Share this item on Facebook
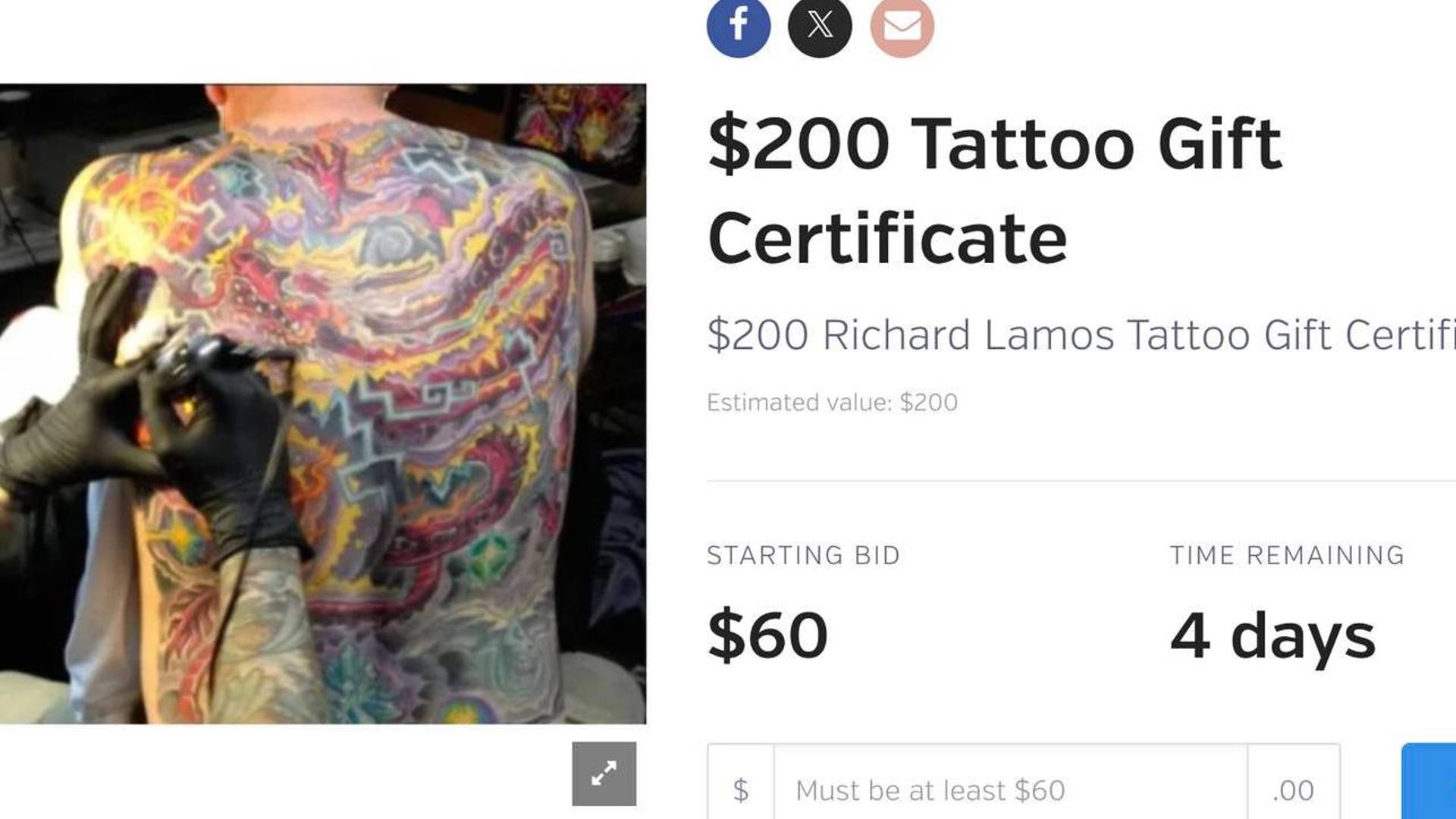 pyautogui.click(x=738, y=27)
